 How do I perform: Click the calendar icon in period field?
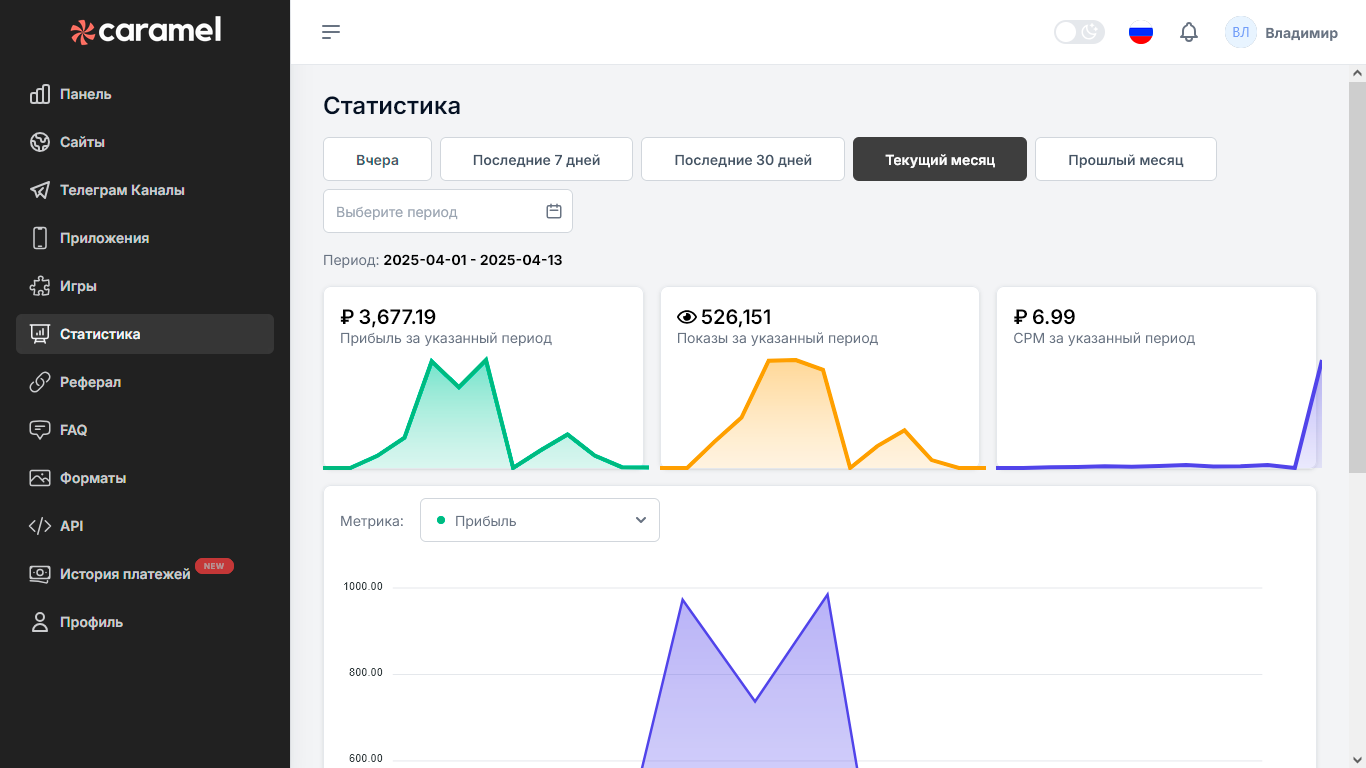554,211
